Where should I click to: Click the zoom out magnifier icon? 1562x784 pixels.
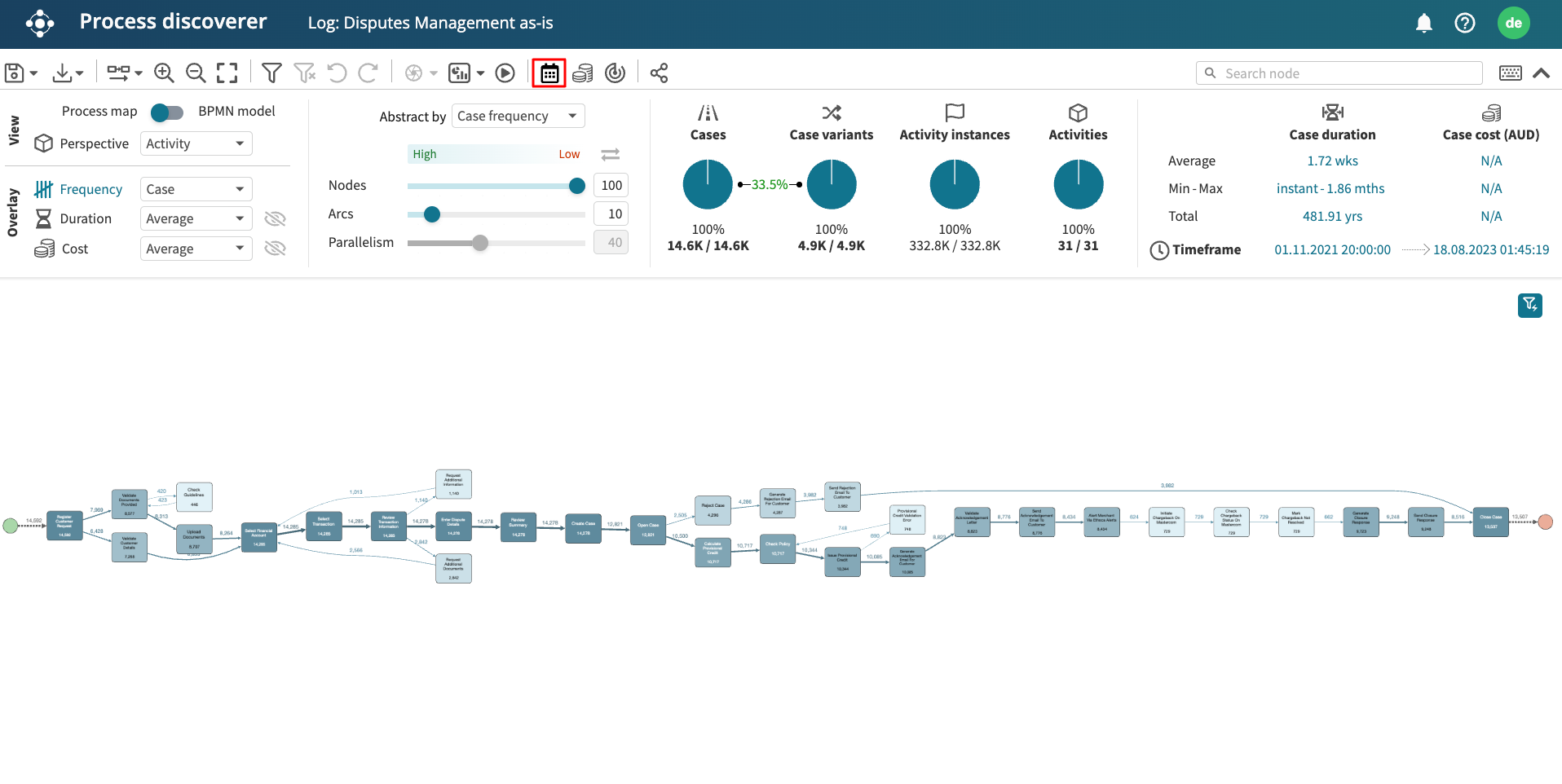(x=196, y=73)
